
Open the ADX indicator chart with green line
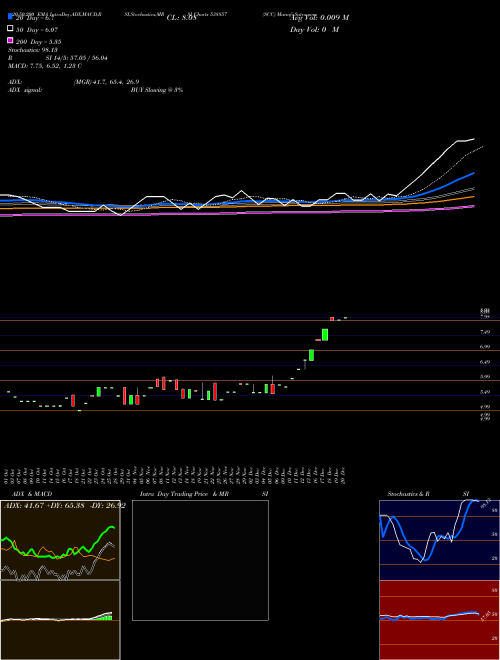(x=60, y=540)
